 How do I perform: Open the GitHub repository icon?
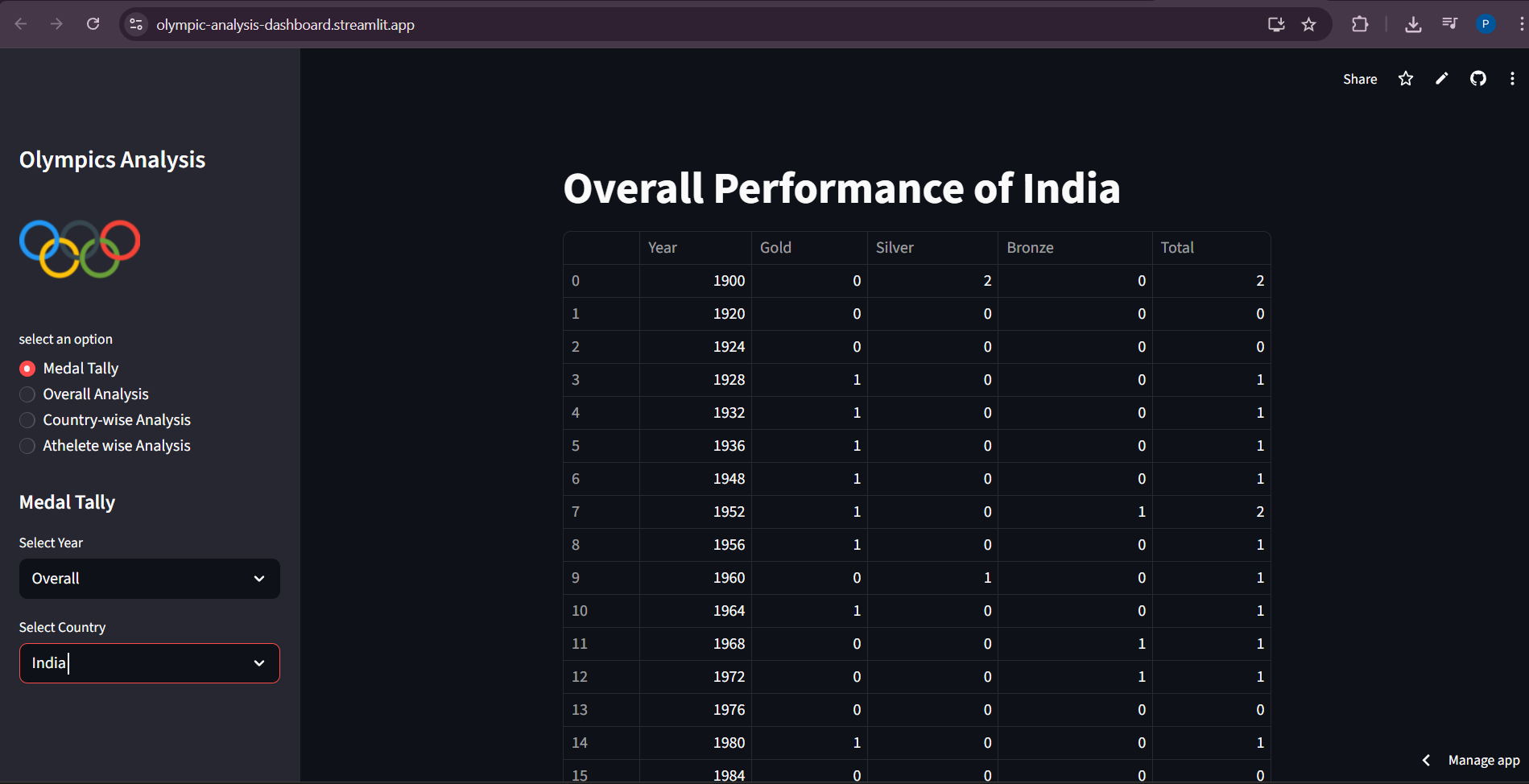pos(1478,78)
